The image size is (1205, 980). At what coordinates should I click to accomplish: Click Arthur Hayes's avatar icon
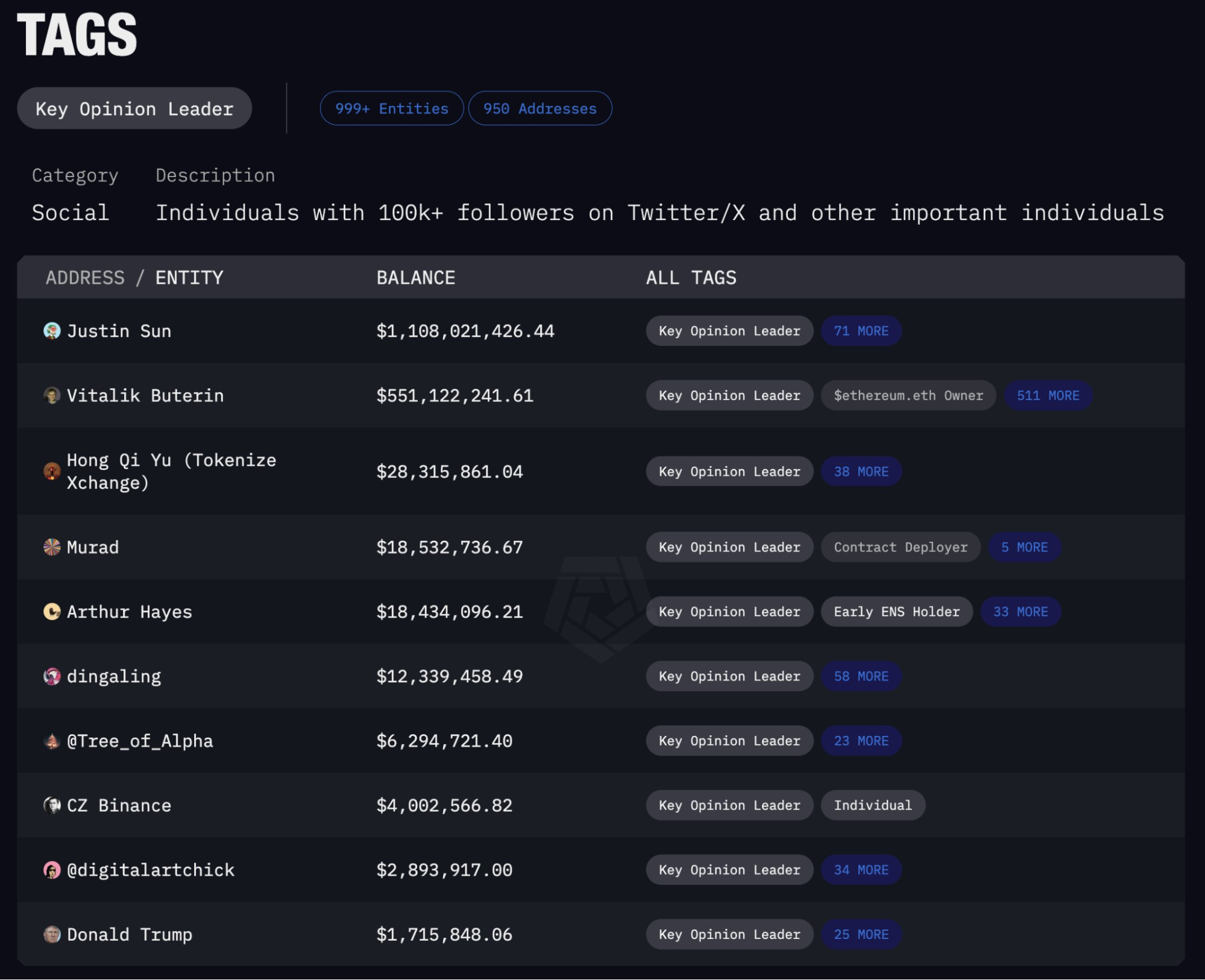[53, 611]
